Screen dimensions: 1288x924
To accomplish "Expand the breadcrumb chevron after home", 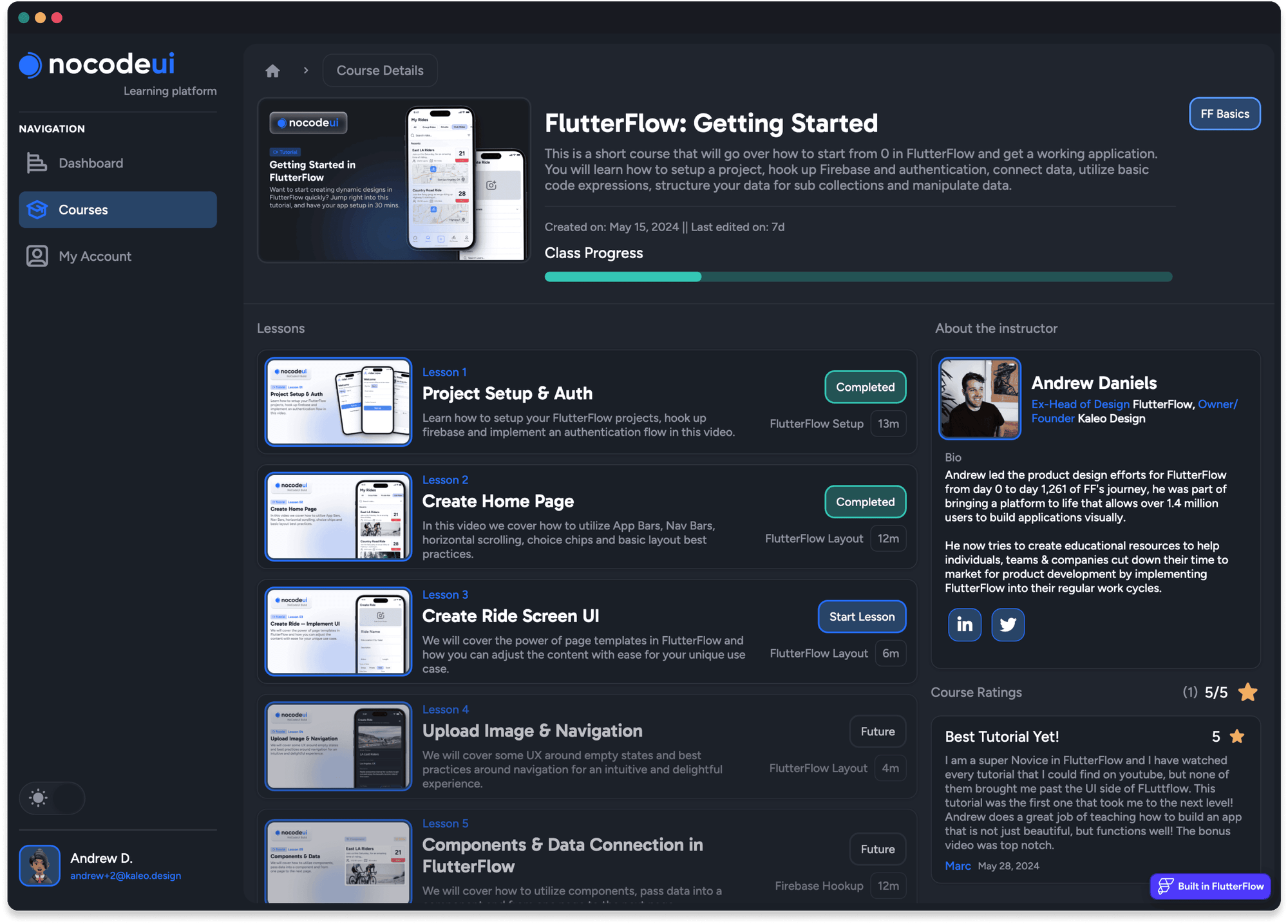I will (x=305, y=70).
